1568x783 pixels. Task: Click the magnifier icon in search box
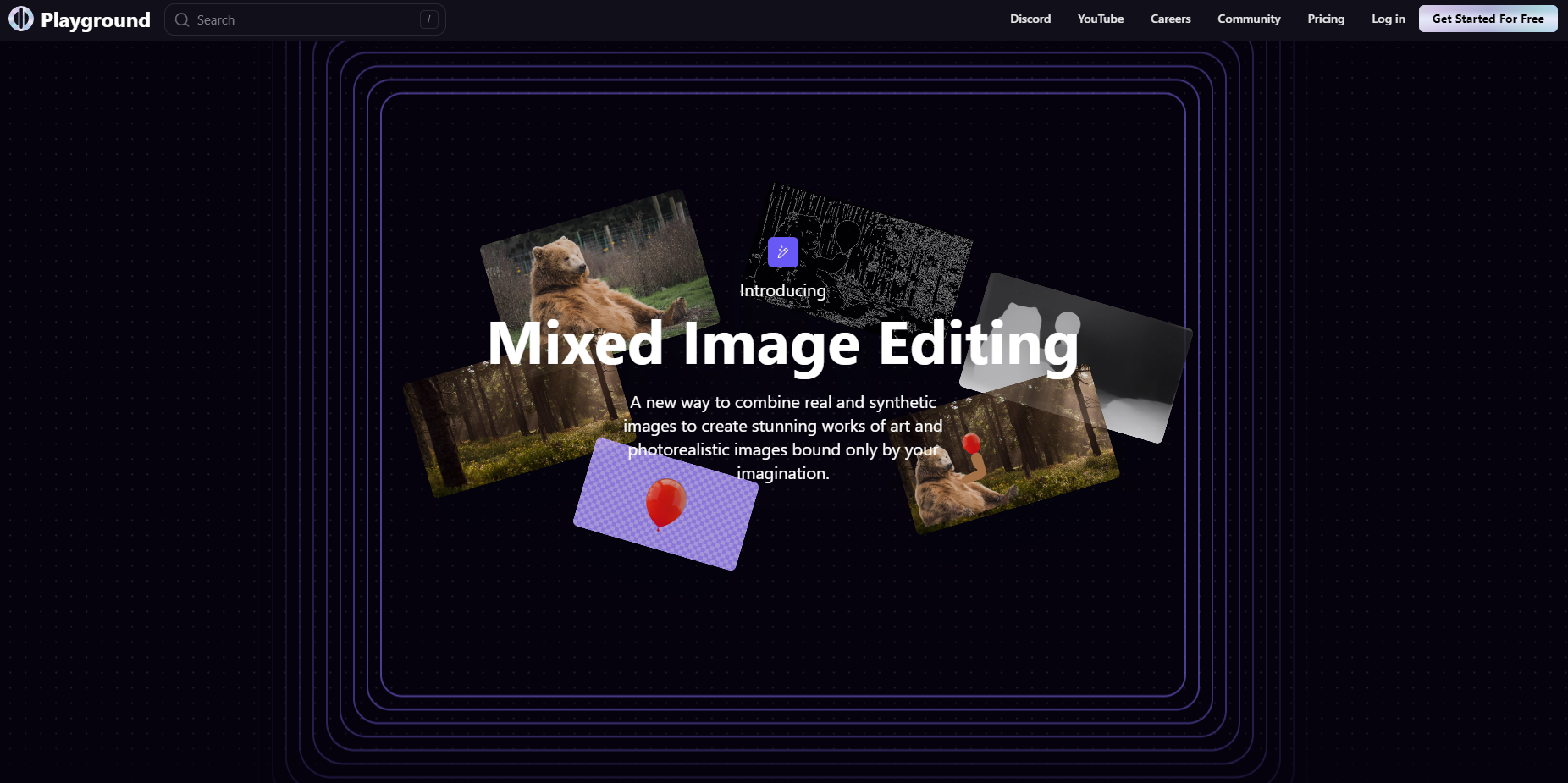pos(182,19)
